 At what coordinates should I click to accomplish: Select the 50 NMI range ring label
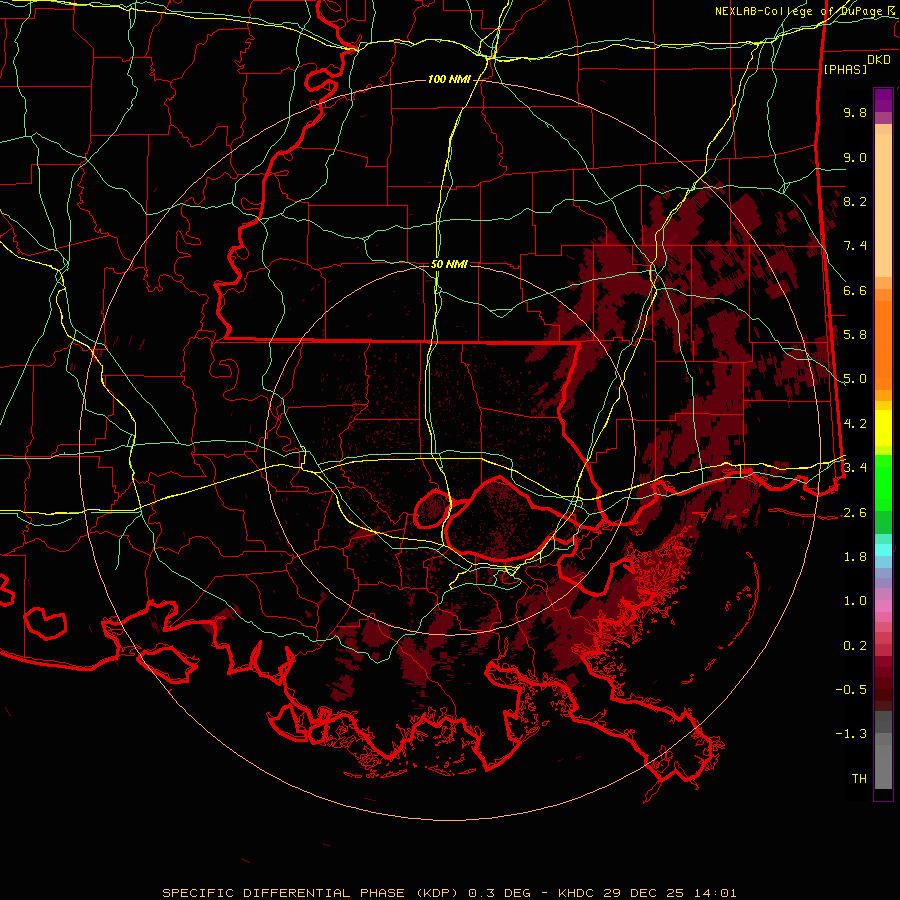pyautogui.click(x=449, y=264)
